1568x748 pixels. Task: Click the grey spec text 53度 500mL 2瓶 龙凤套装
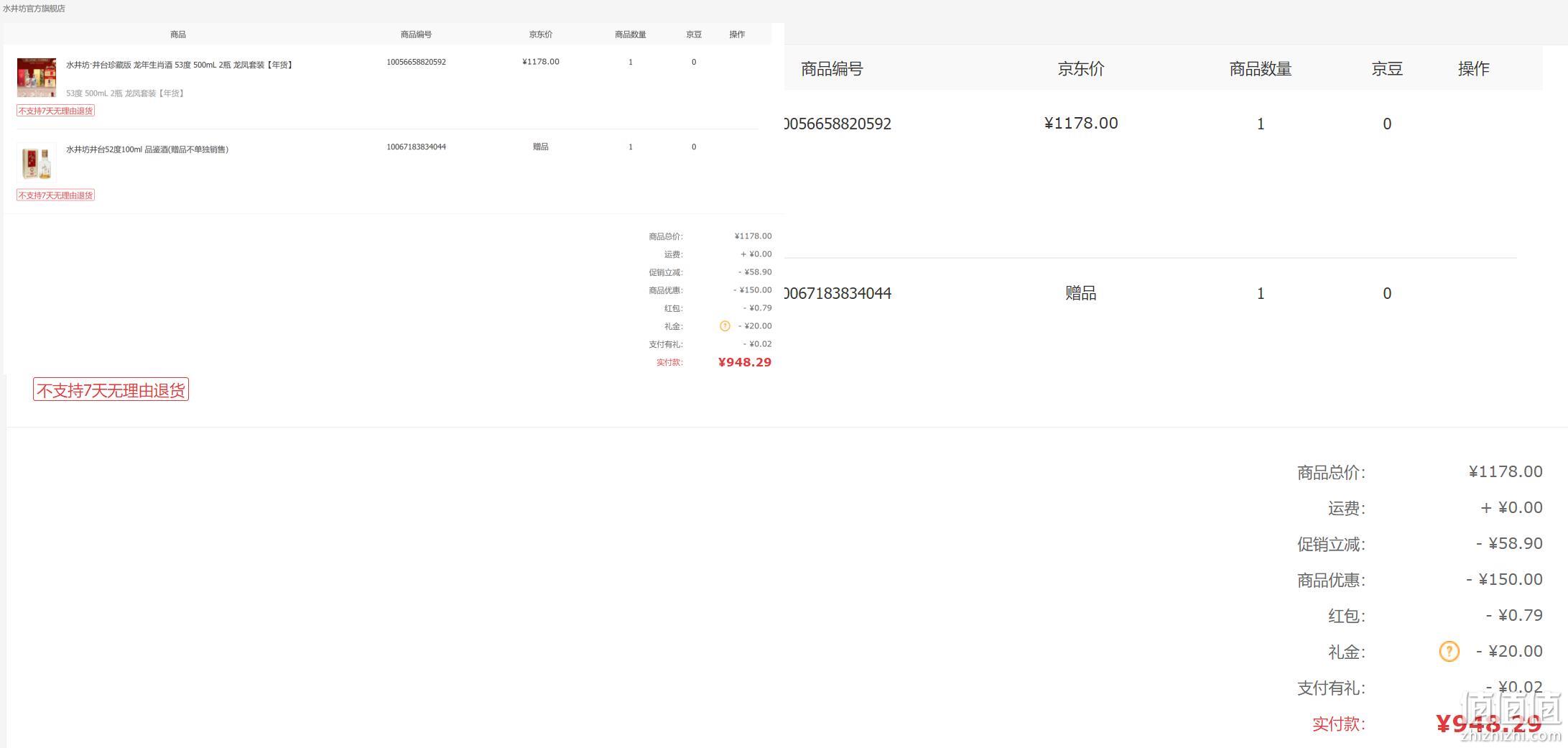[x=125, y=93]
